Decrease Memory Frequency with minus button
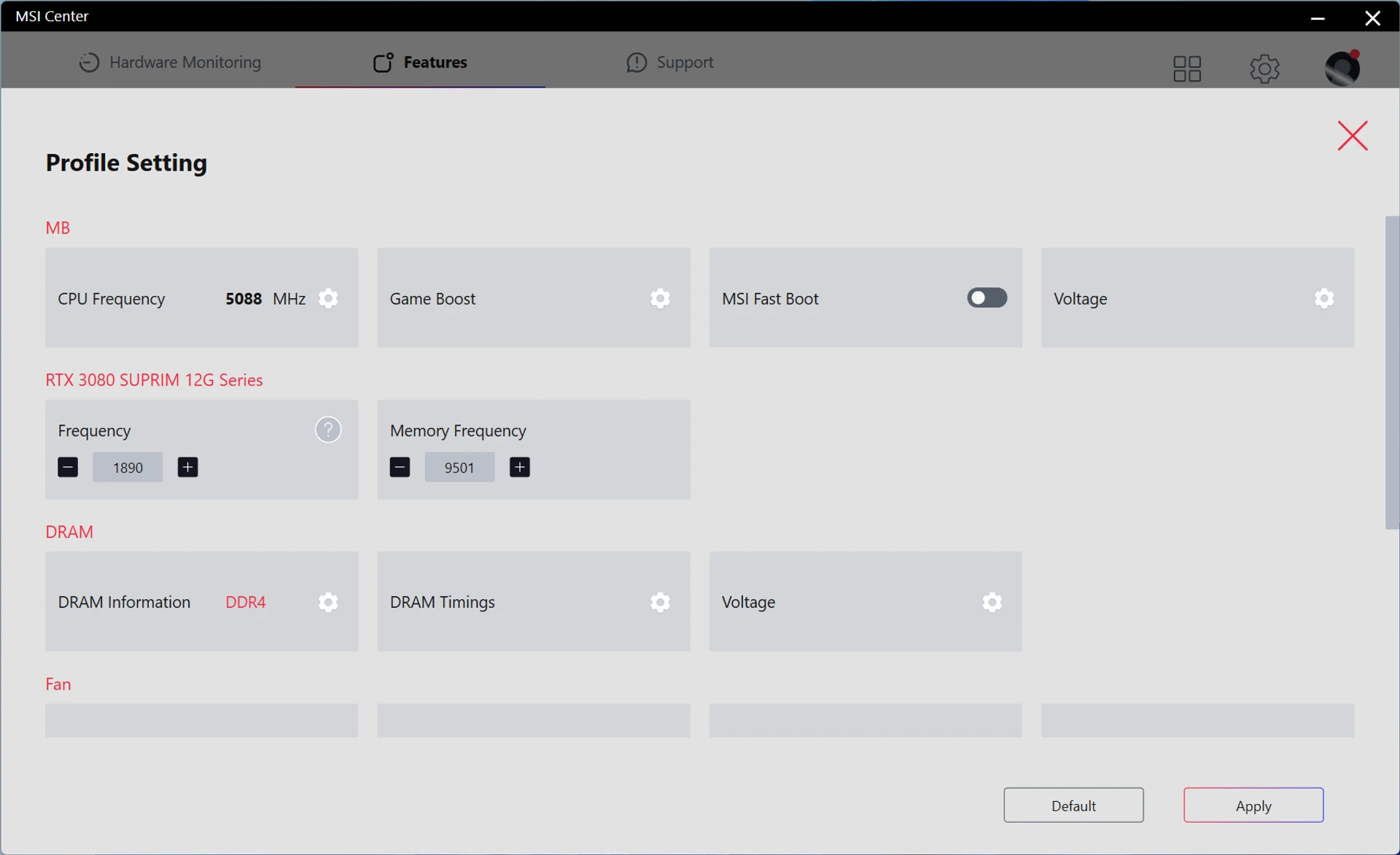The height and width of the screenshot is (855, 1400). (x=400, y=467)
